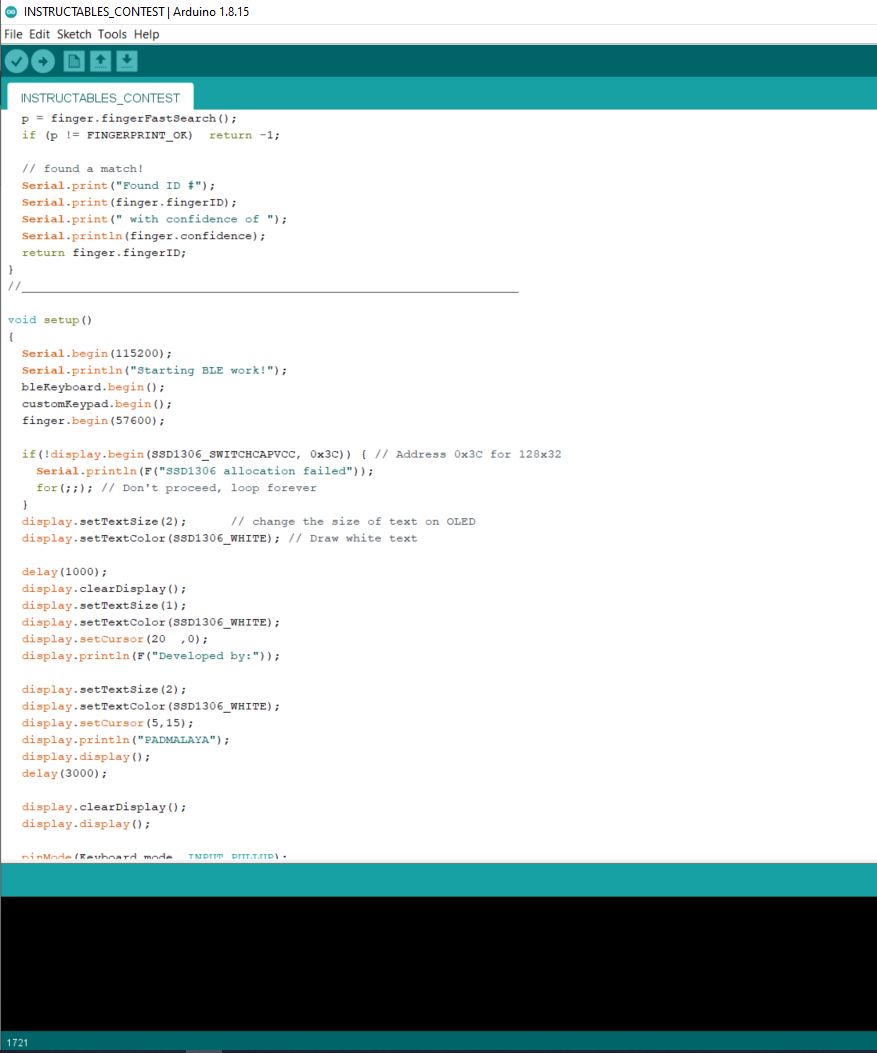Image resolution: width=877 pixels, height=1053 pixels.
Task: Click 'bleKeyboard.begin();' line
Action: 93,387
